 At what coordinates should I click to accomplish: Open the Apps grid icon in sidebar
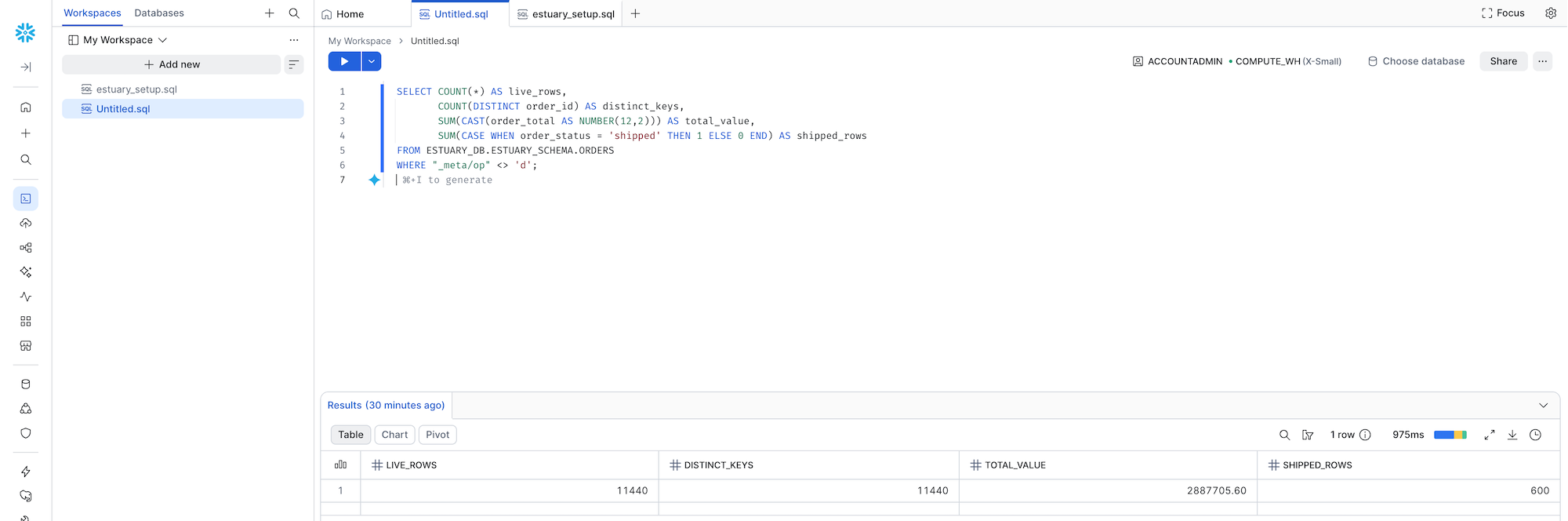click(25, 321)
